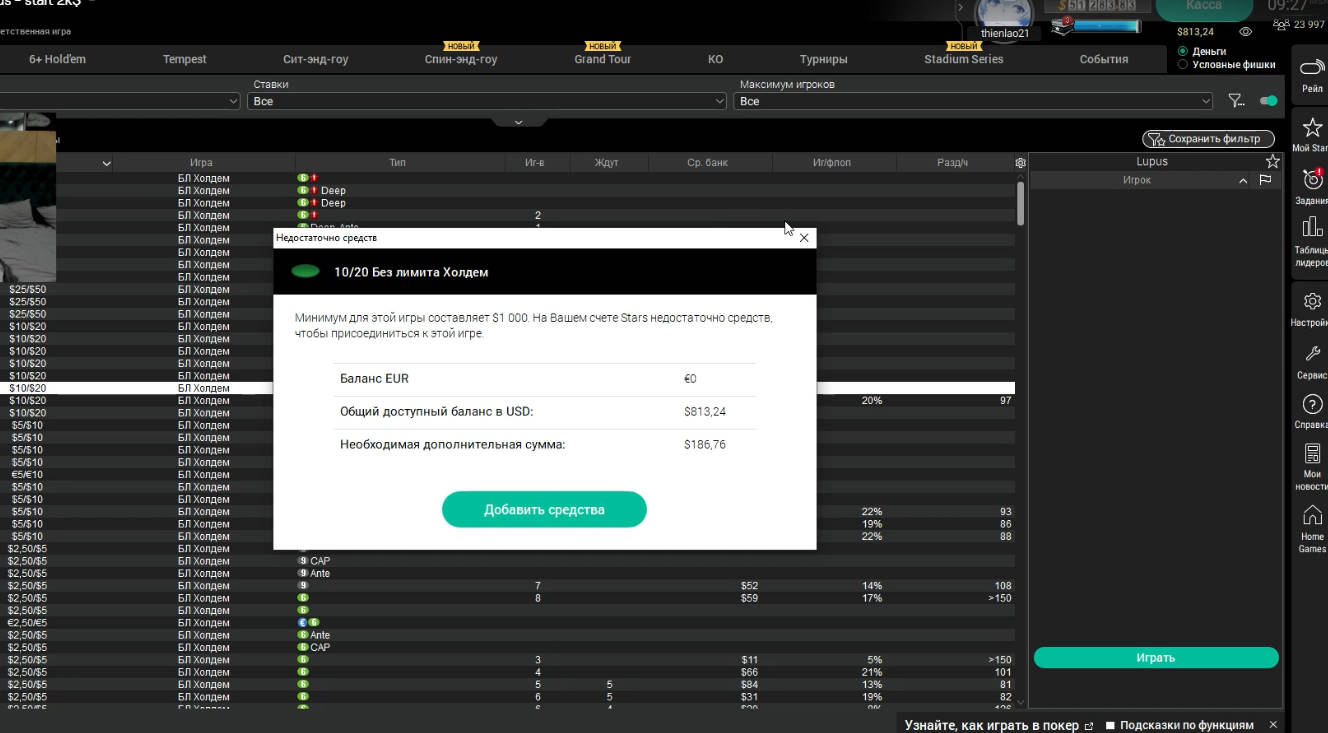Image resolution: width=1328 pixels, height=733 pixels.
Task: Click the Добавить средства button
Action: click(x=544, y=509)
